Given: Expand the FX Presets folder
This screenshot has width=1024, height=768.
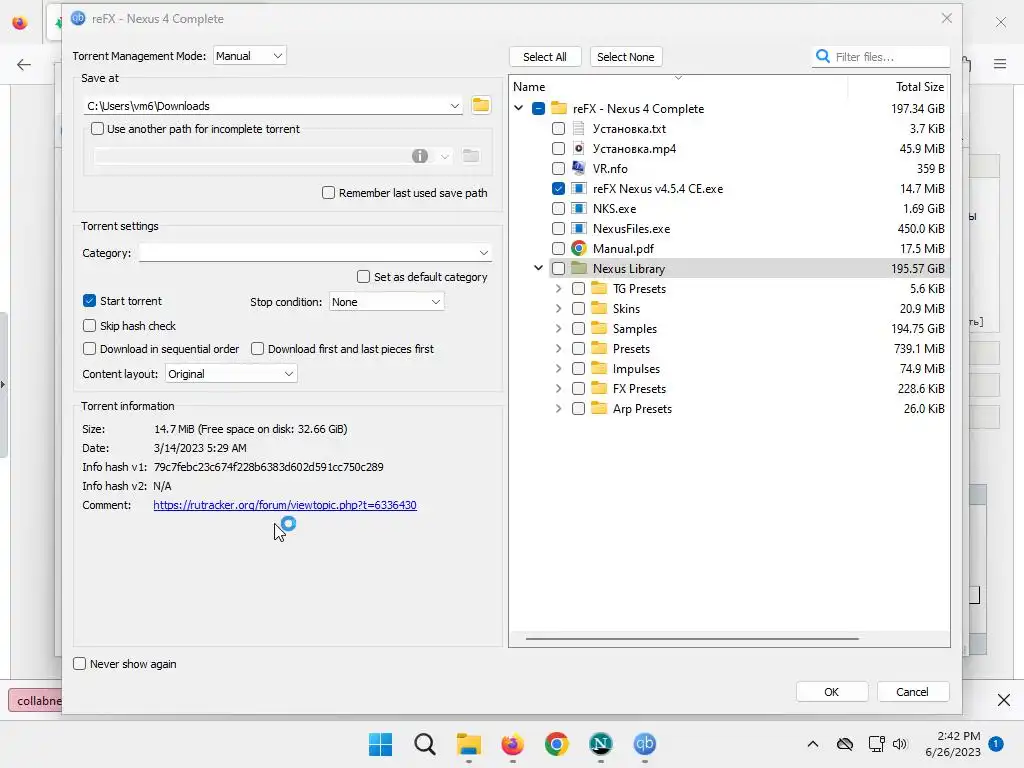Looking at the screenshot, I should point(558,388).
